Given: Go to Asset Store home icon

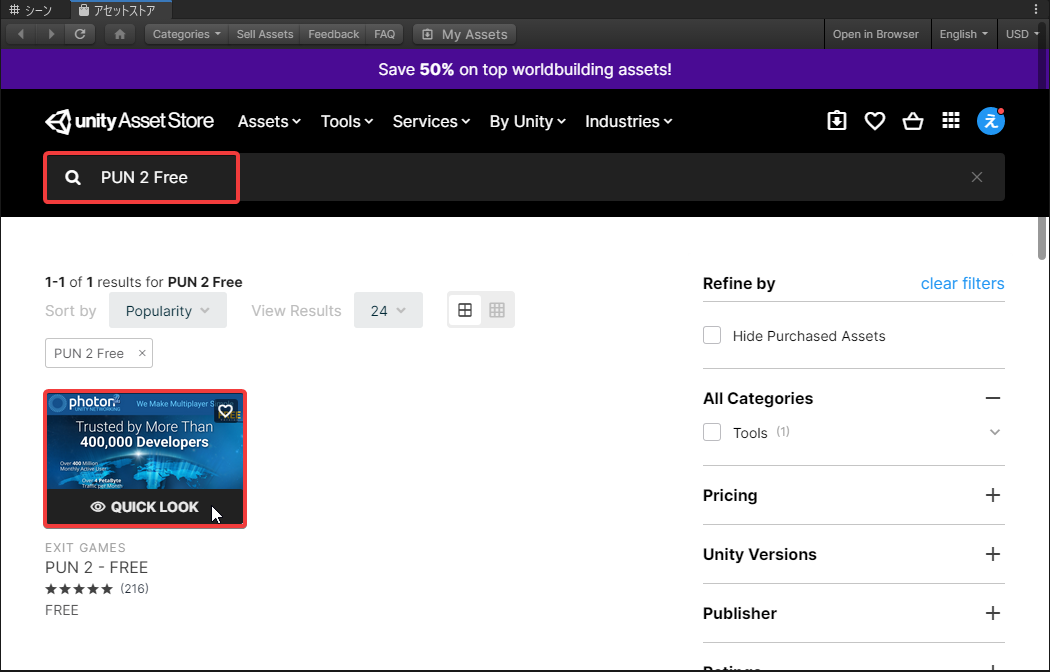Looking at the screenshot, I should click(120, 34).
